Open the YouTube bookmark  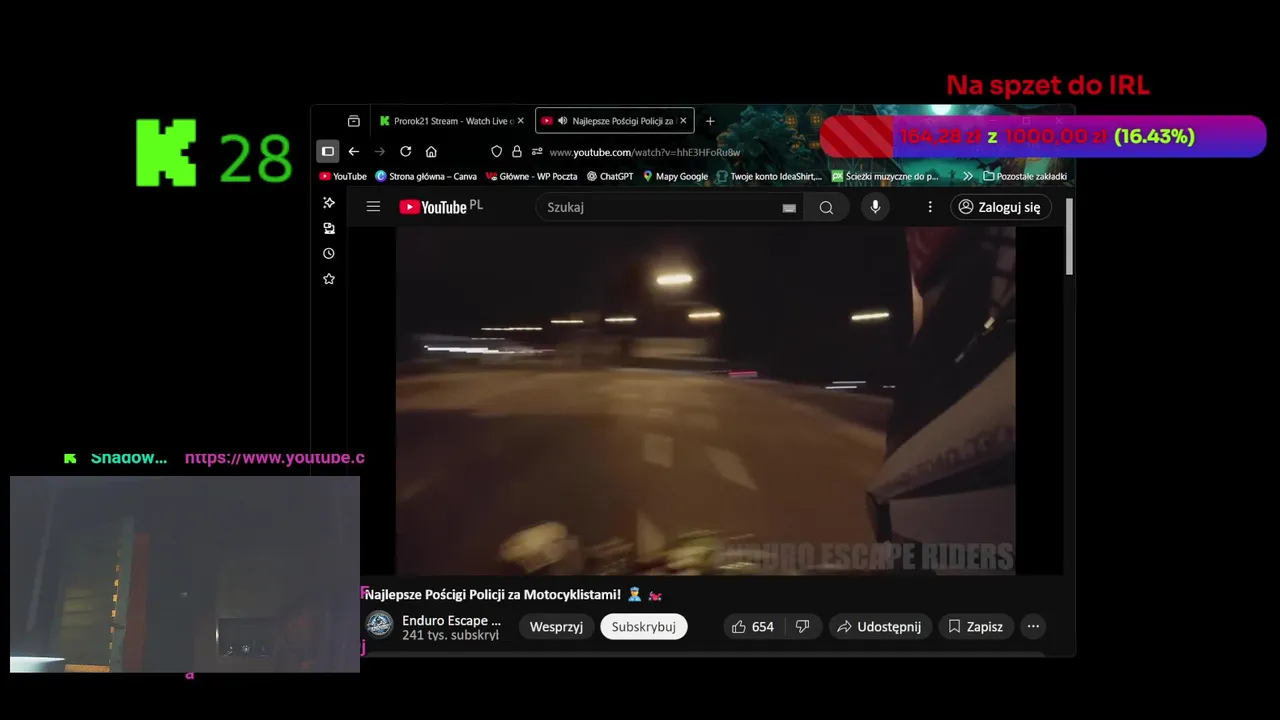point(343,176)
